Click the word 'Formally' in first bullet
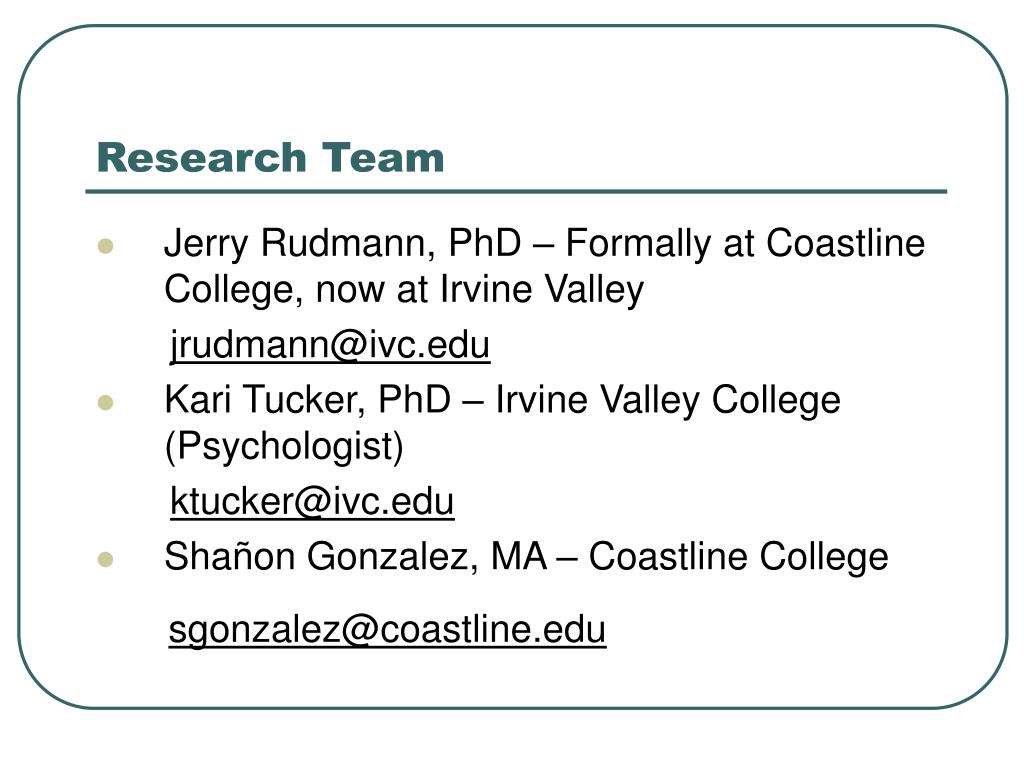The height and width of the screenshot is (768, 1024). (639, 244)
